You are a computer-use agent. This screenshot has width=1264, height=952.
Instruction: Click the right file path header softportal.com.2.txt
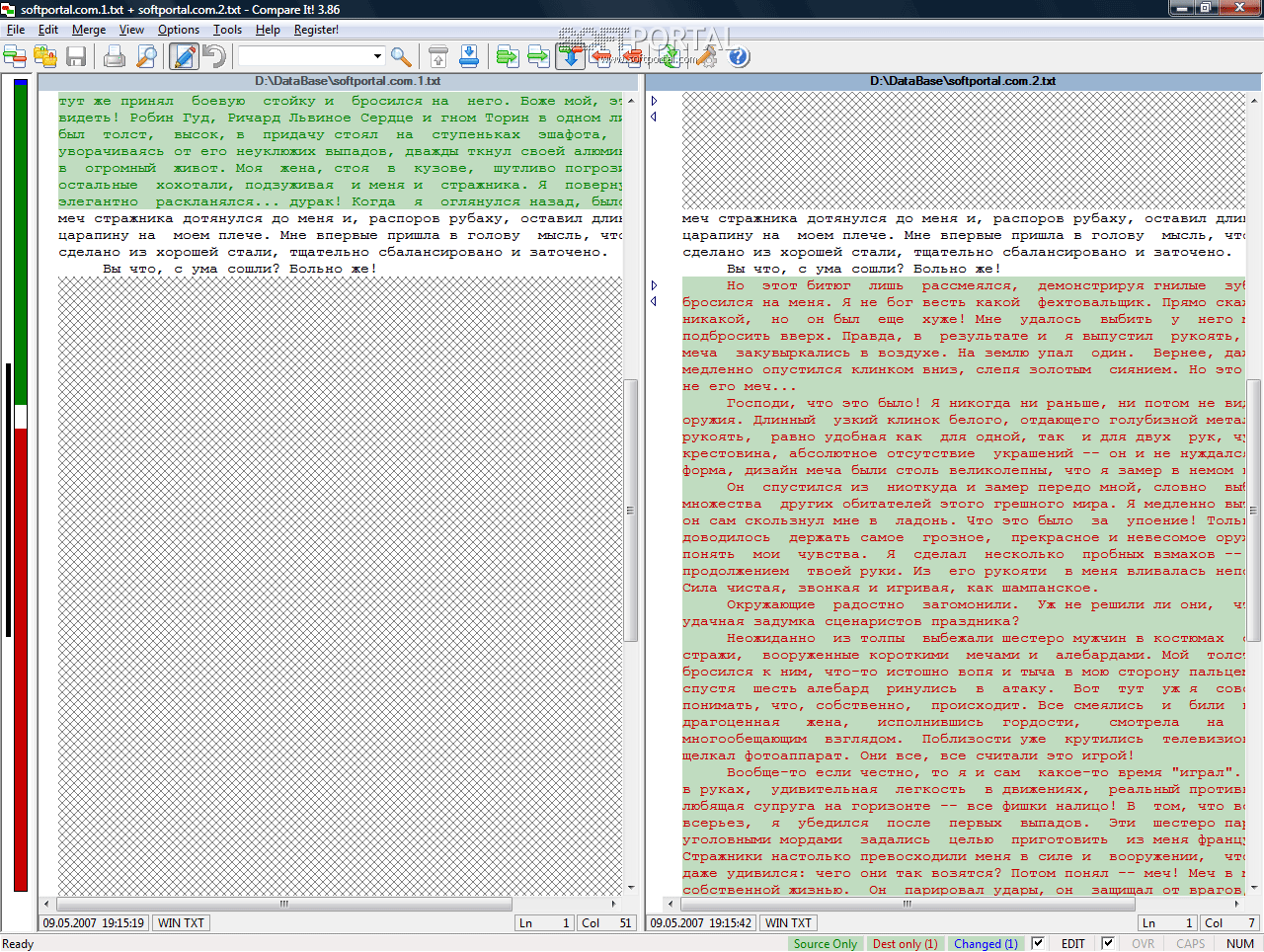click(962, 81)
